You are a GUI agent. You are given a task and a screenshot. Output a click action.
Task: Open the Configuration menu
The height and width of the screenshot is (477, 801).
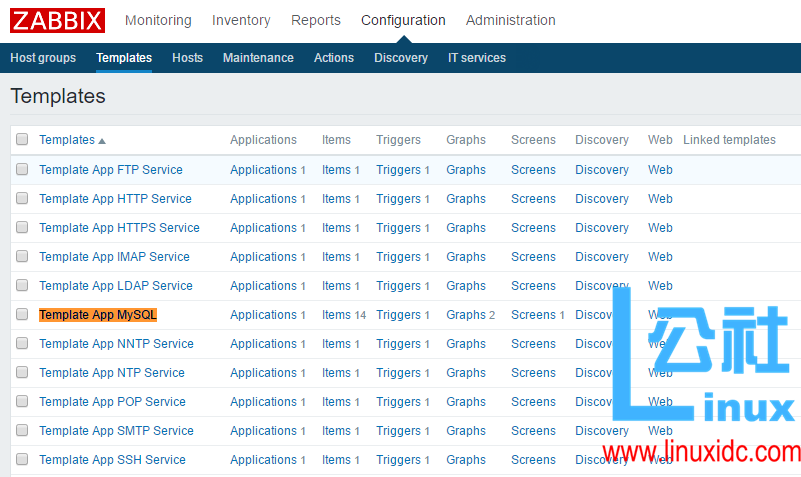(x=403, y=20)
